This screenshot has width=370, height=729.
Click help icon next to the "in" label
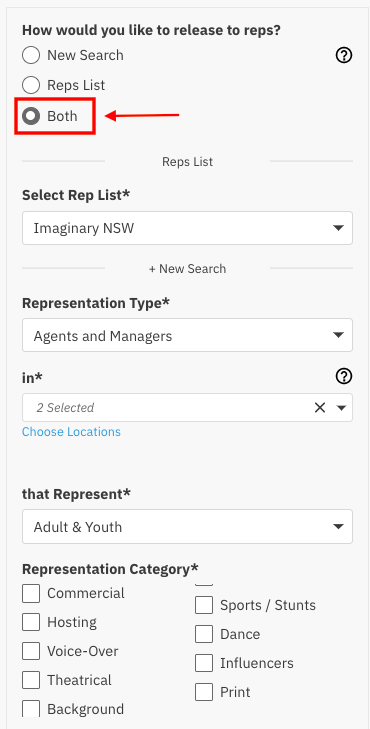pos(344,377)
